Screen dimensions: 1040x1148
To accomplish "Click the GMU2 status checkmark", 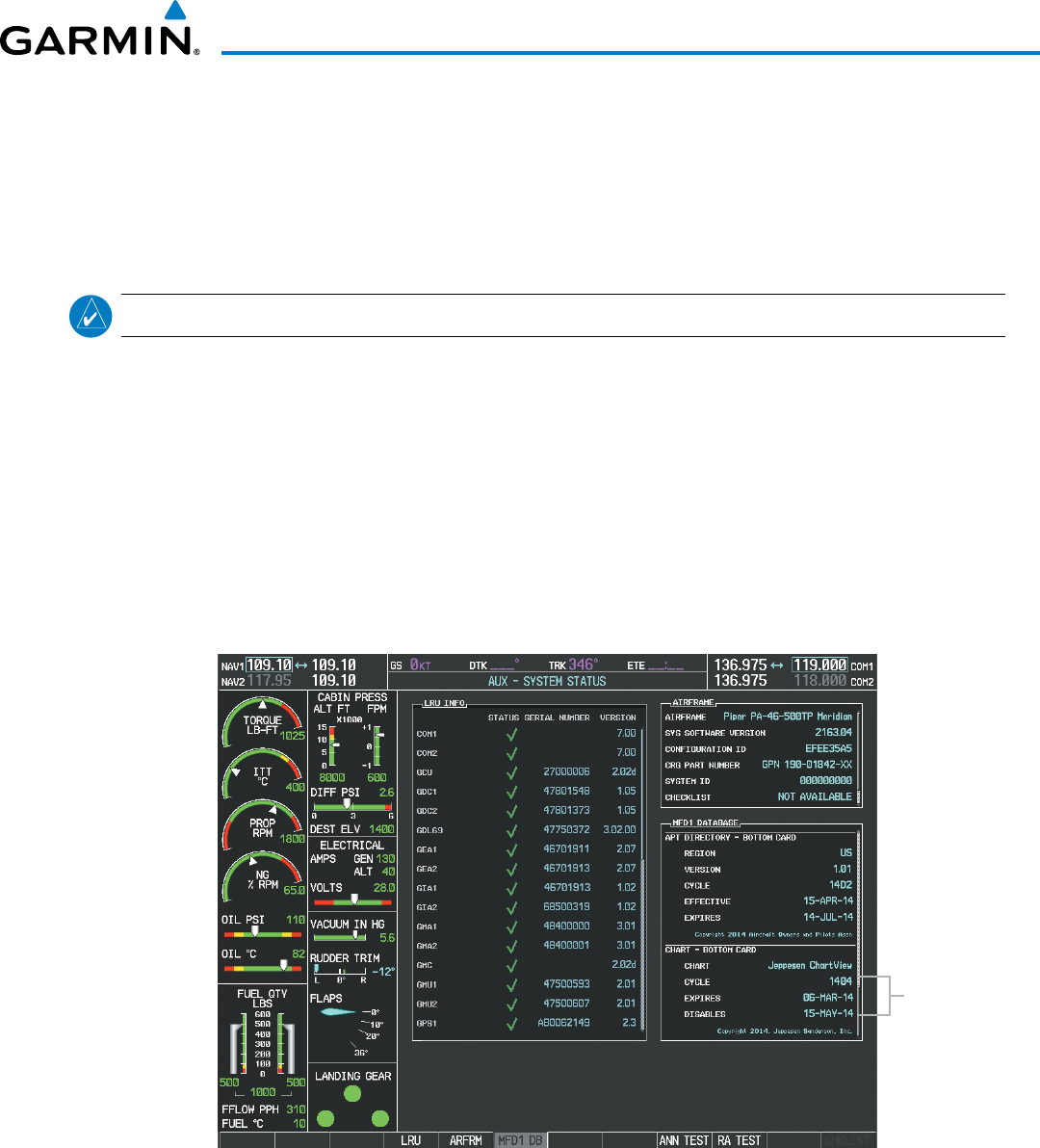I will pyautogui.click(x=511, y=1004).
